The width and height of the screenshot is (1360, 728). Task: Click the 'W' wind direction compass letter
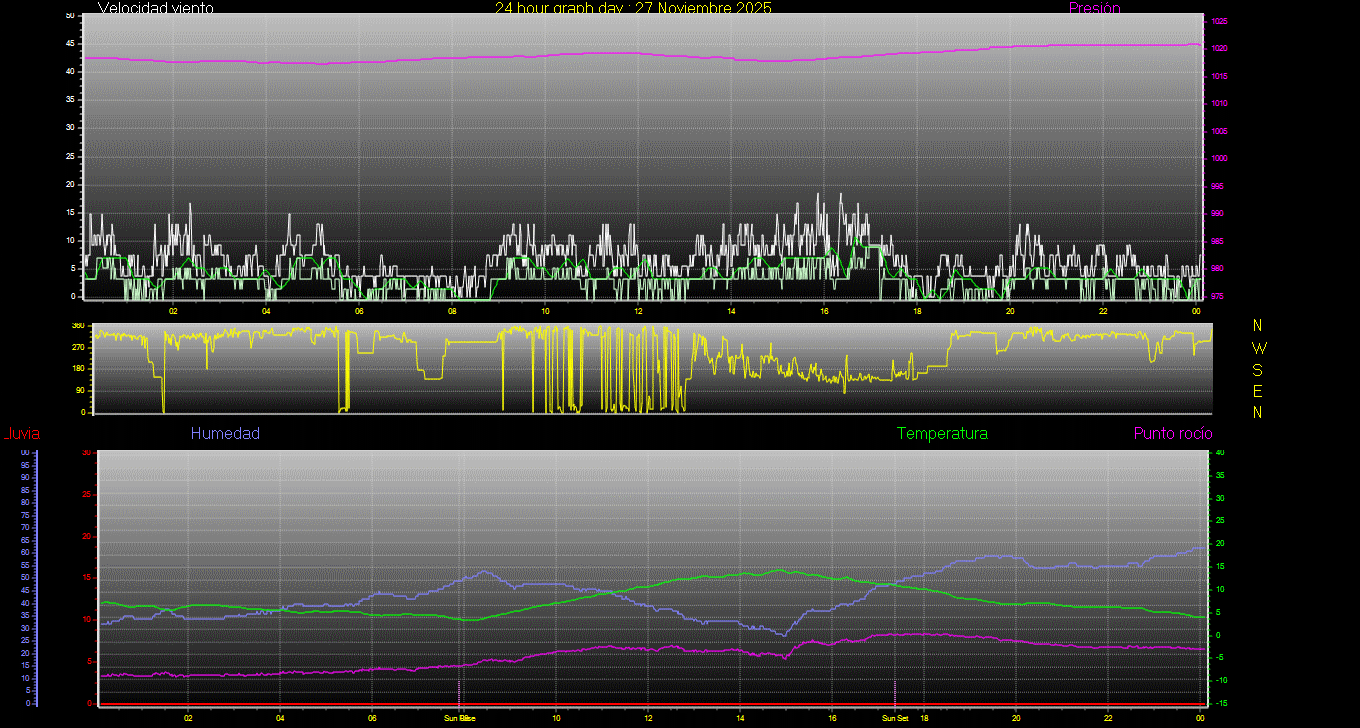(1258, 348)
